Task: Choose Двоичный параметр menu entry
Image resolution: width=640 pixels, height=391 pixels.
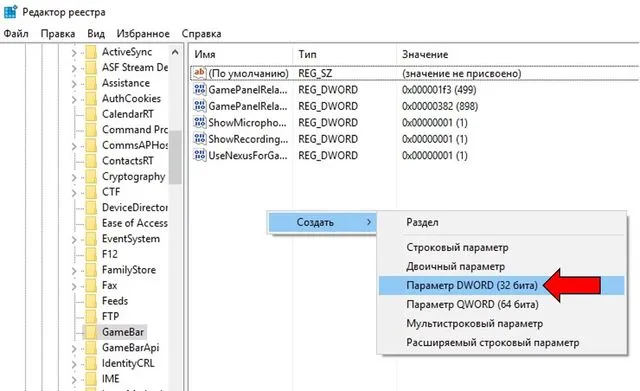Action: pos(501,267)
